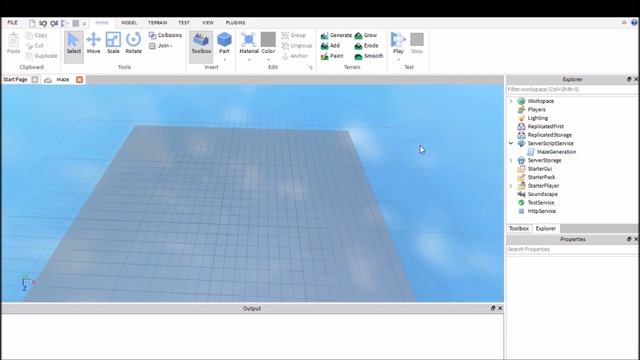Image resolution: width=640 pixels, height=360 pixels.
Task: Select Soundscape in Explorer
Action: click(x=542, y=194)
